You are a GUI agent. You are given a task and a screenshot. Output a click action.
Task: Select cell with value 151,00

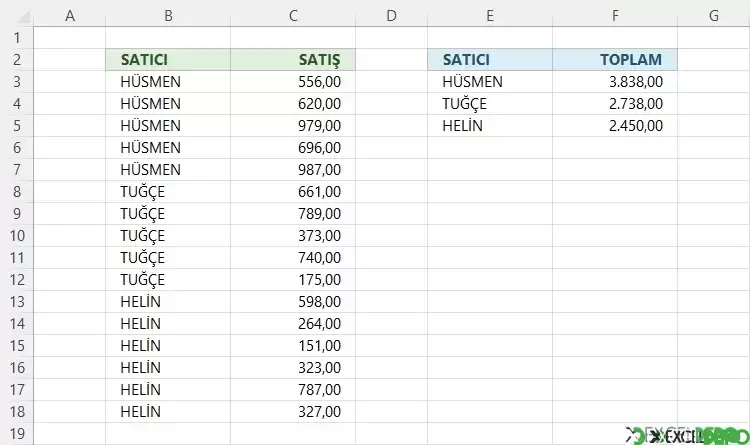pos(293,346)
